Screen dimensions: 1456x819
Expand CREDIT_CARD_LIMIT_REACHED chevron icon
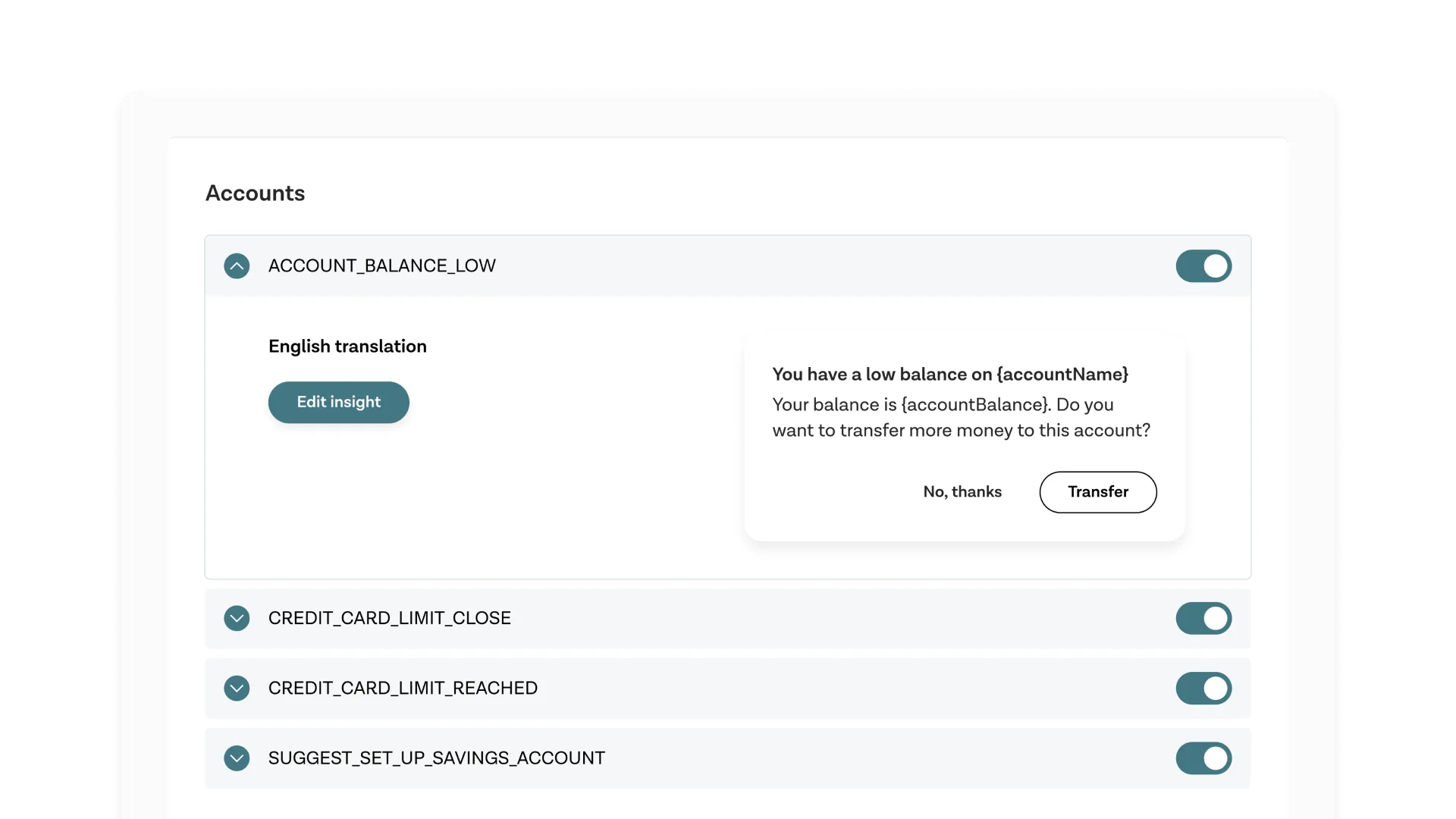pyautogui.click(x=237, y=689)
